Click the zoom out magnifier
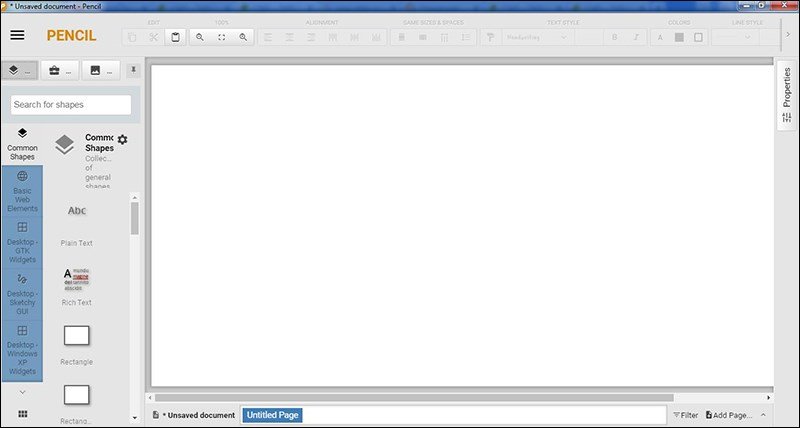800x428 pixels. point(200,37)
